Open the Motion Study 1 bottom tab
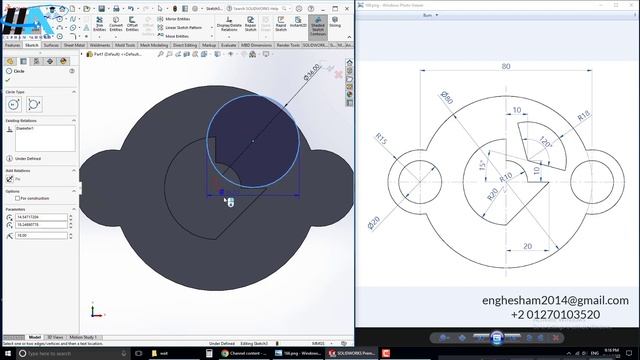This screenshot has width=640, height=360. pyautogui.click(x=83, y=338)
